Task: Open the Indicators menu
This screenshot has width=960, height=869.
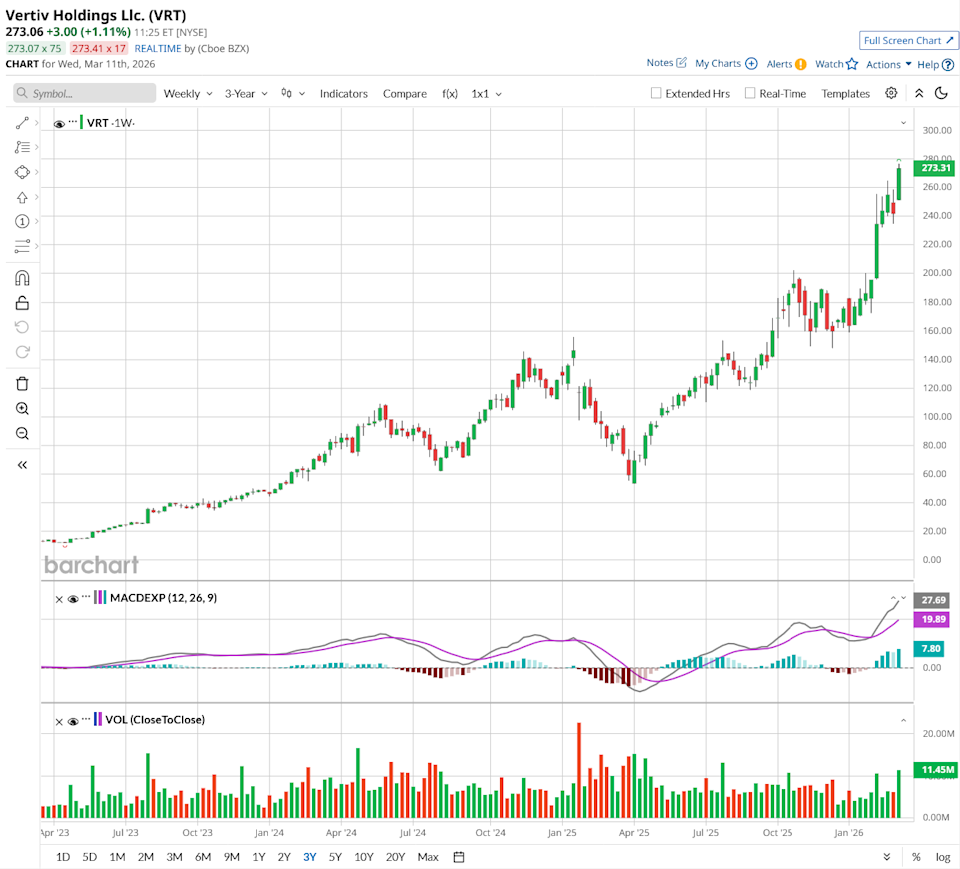Action: click(343, 93)
